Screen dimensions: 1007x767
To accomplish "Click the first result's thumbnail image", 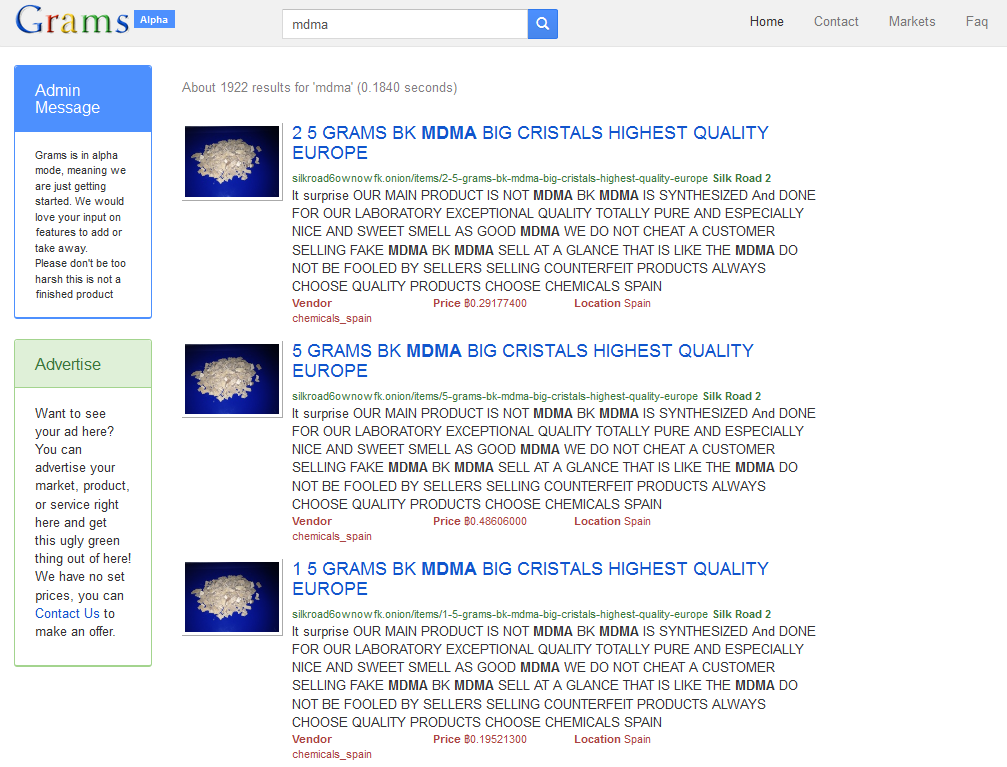I will pos(232,161).
